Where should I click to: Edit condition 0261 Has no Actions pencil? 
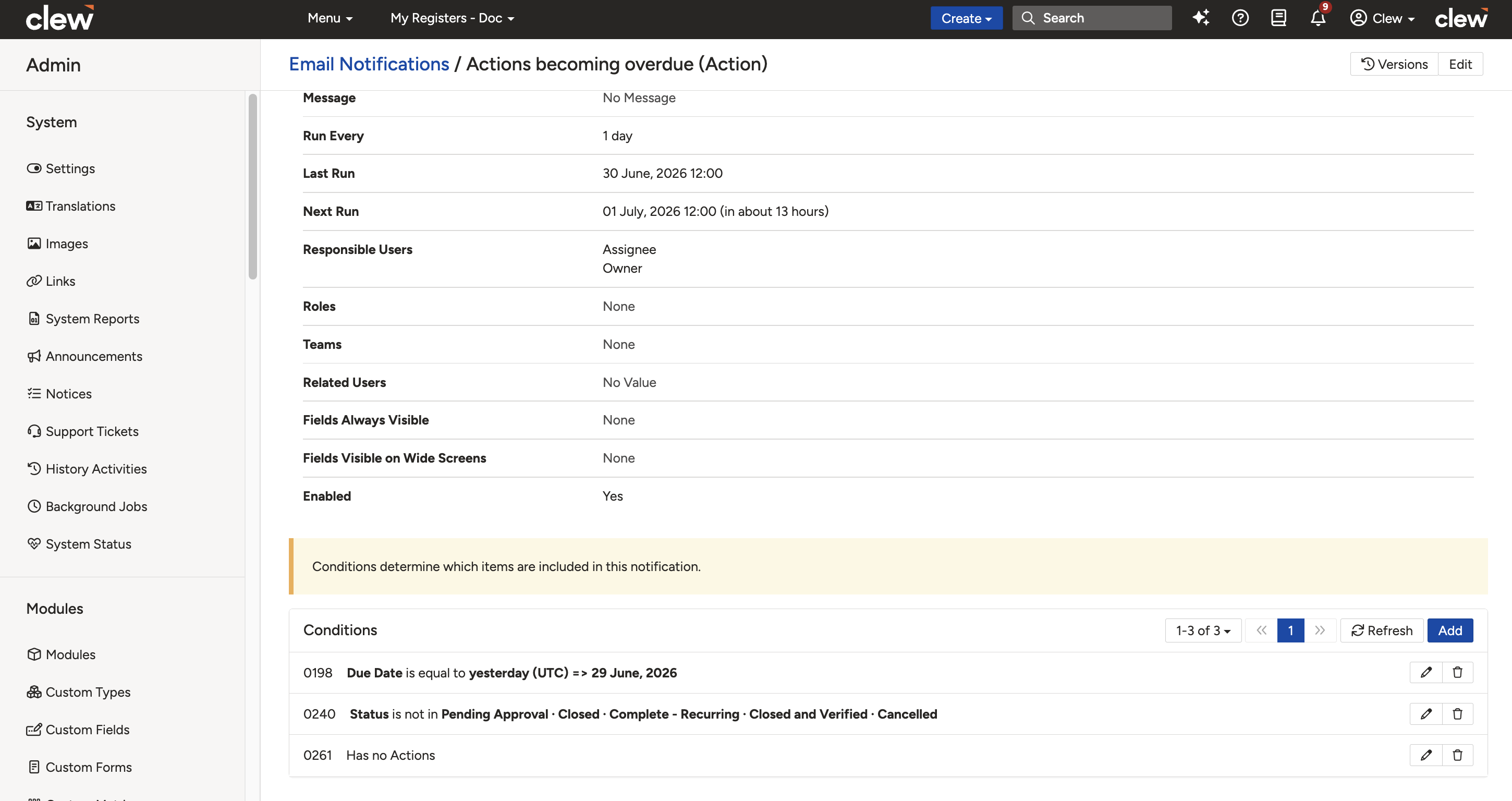pyautogui.click(x=1426, y=755)
